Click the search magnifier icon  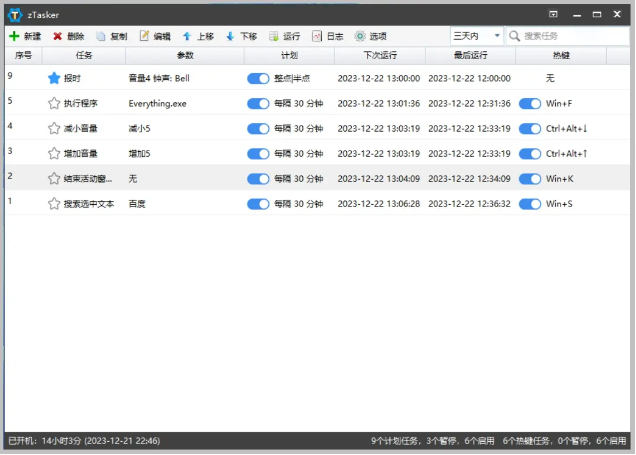pos(514,36)
